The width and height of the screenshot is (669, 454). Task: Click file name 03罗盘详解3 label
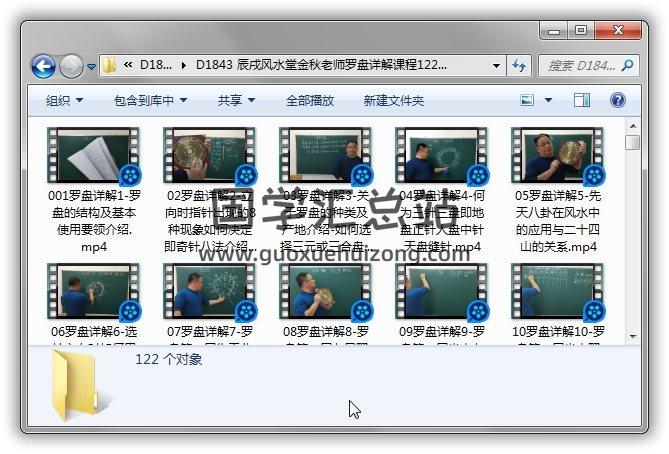[x=326, y=221]
